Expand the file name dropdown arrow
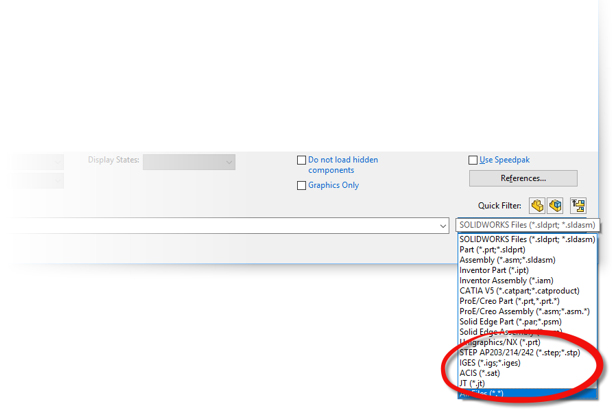Viewport: 612px width, 413px height. (x=443, y=226)
